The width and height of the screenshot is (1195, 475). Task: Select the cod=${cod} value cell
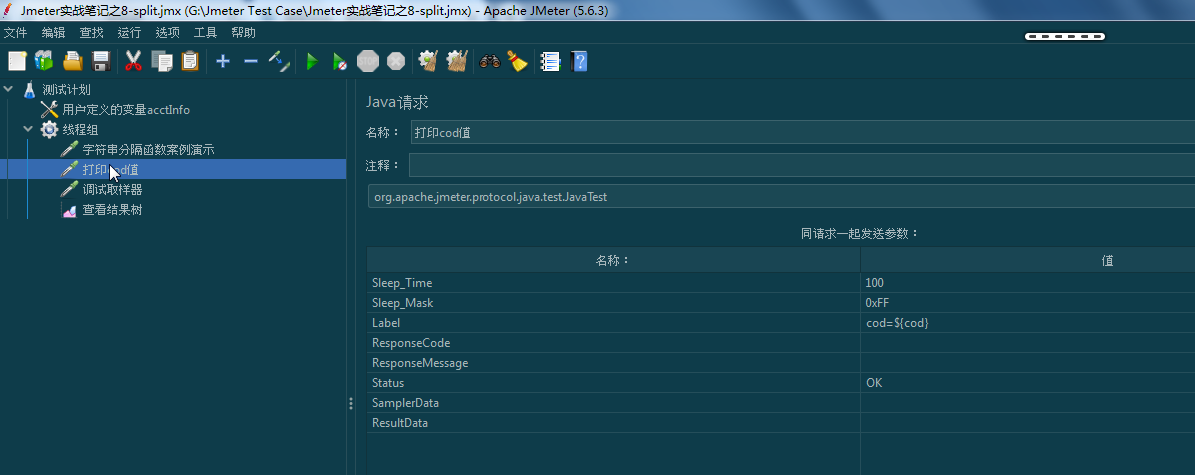click(x=1028, y=323)
